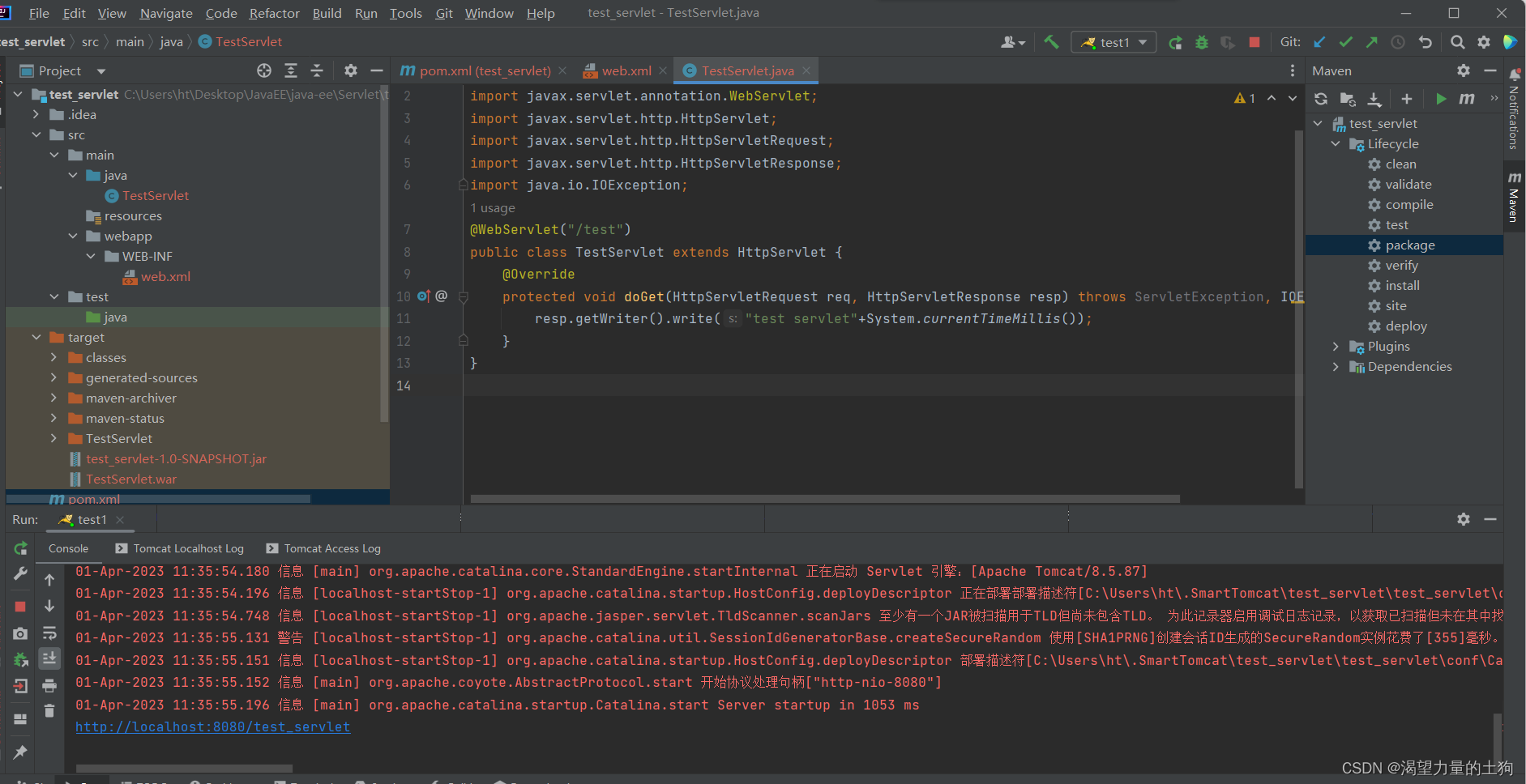Select test_servlet-1.0-SNAPSHOT.jar file
This screenshot has width=1526, height=784.
[x=176, y=458]
